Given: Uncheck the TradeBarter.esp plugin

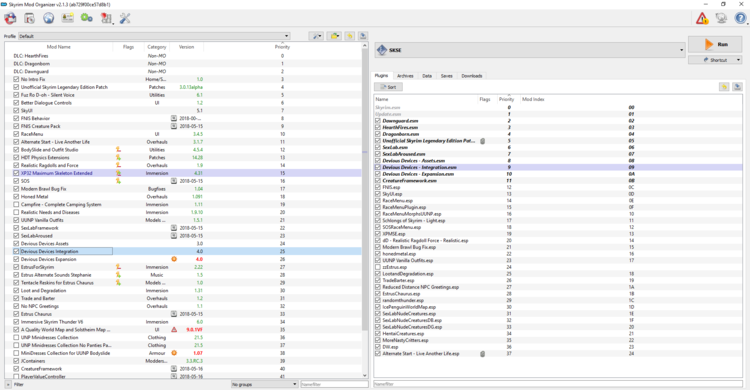Looking at the screenshot, I should pyautogui.click(x=378, y=280).
